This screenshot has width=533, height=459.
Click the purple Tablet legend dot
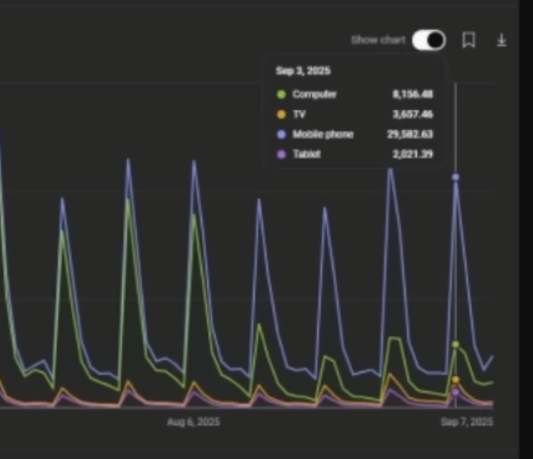[281, 154]
